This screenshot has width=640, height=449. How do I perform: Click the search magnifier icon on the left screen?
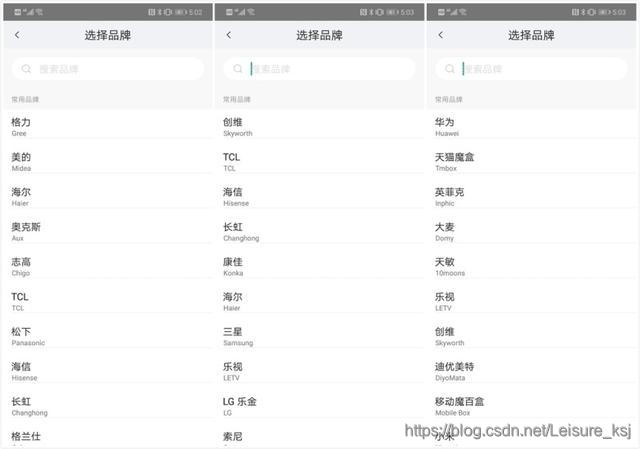[26, 69]
